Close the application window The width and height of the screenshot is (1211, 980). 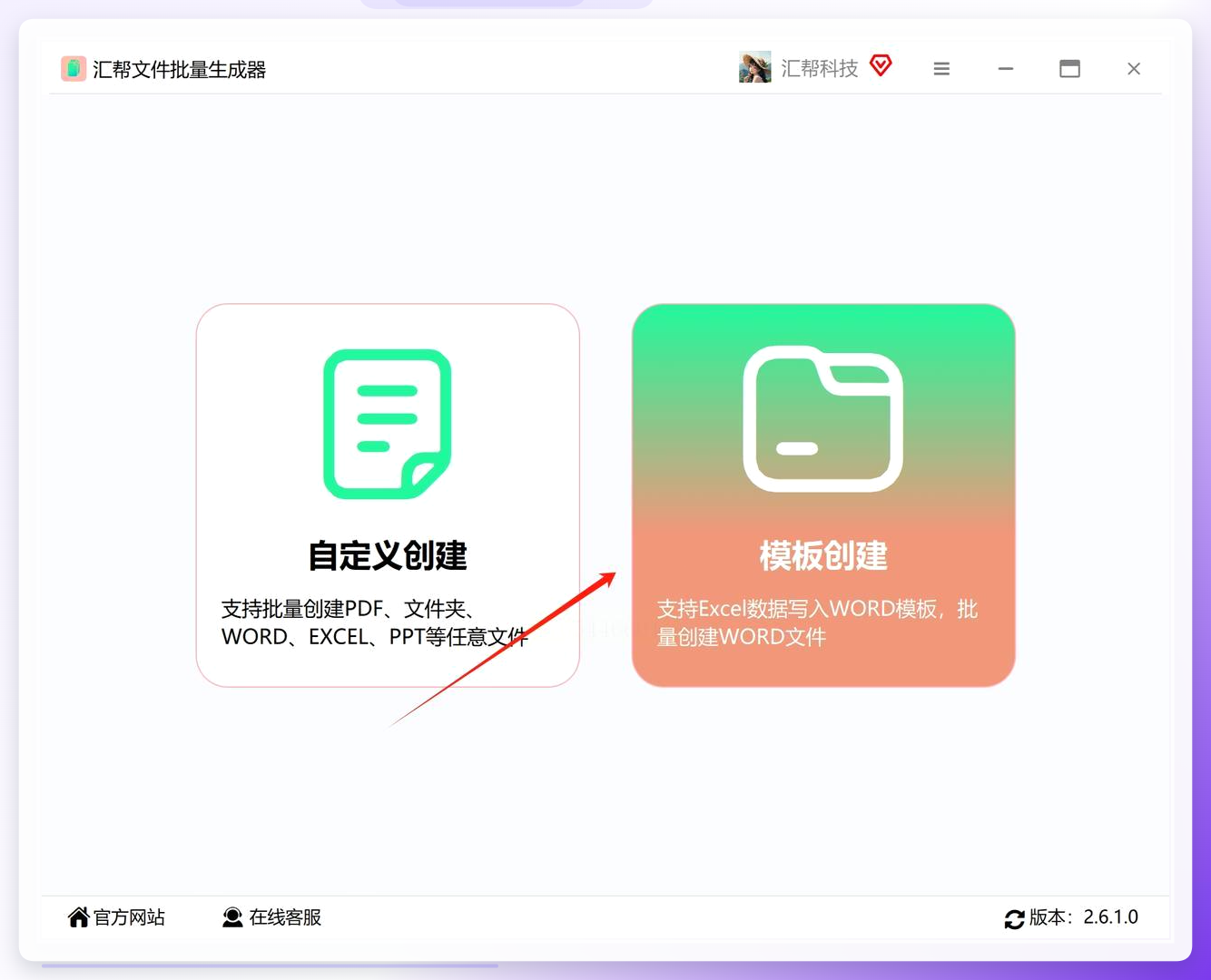click(1134, 69)
